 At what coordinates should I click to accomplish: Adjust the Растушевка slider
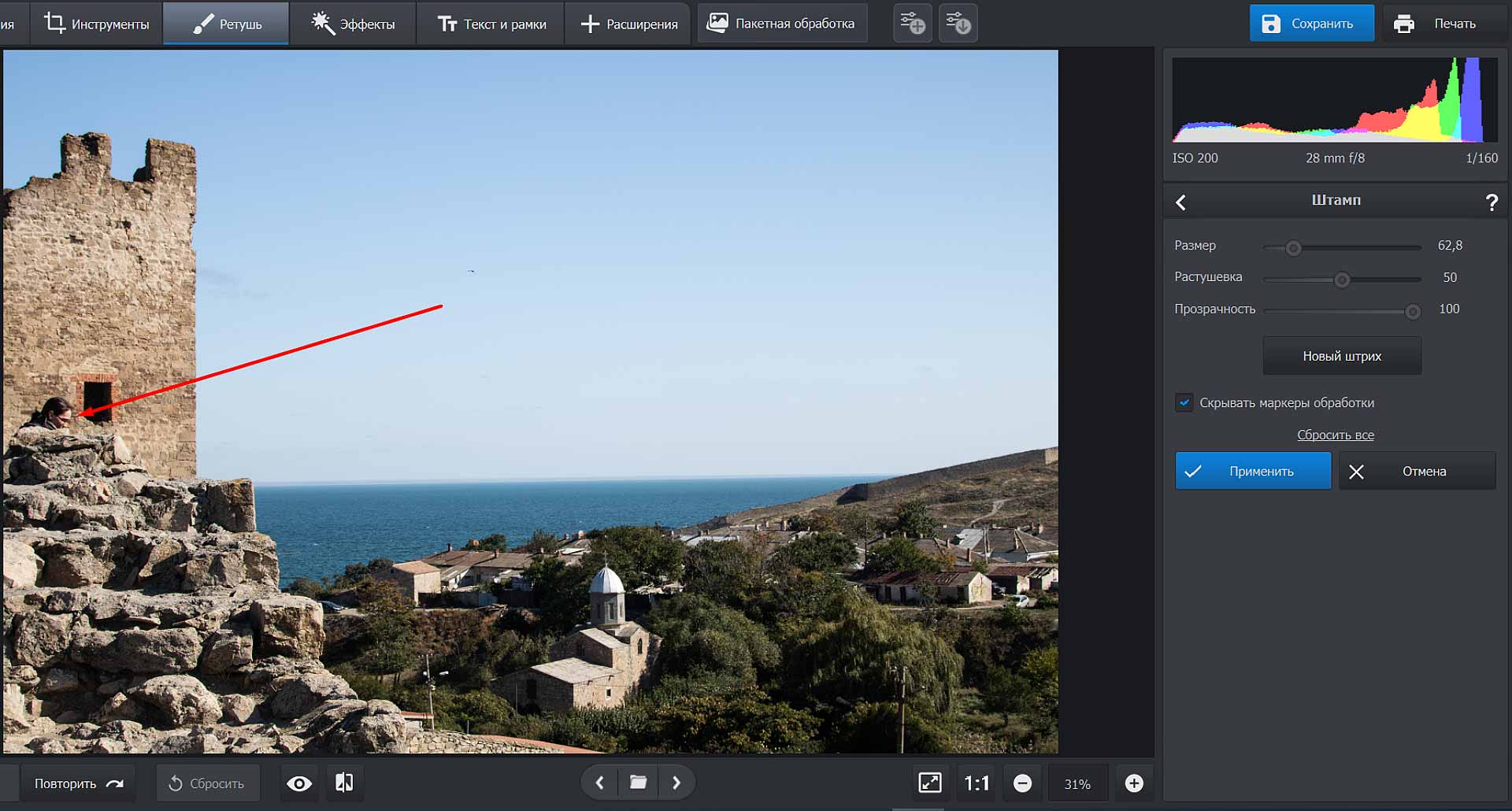coord(1342,280)
